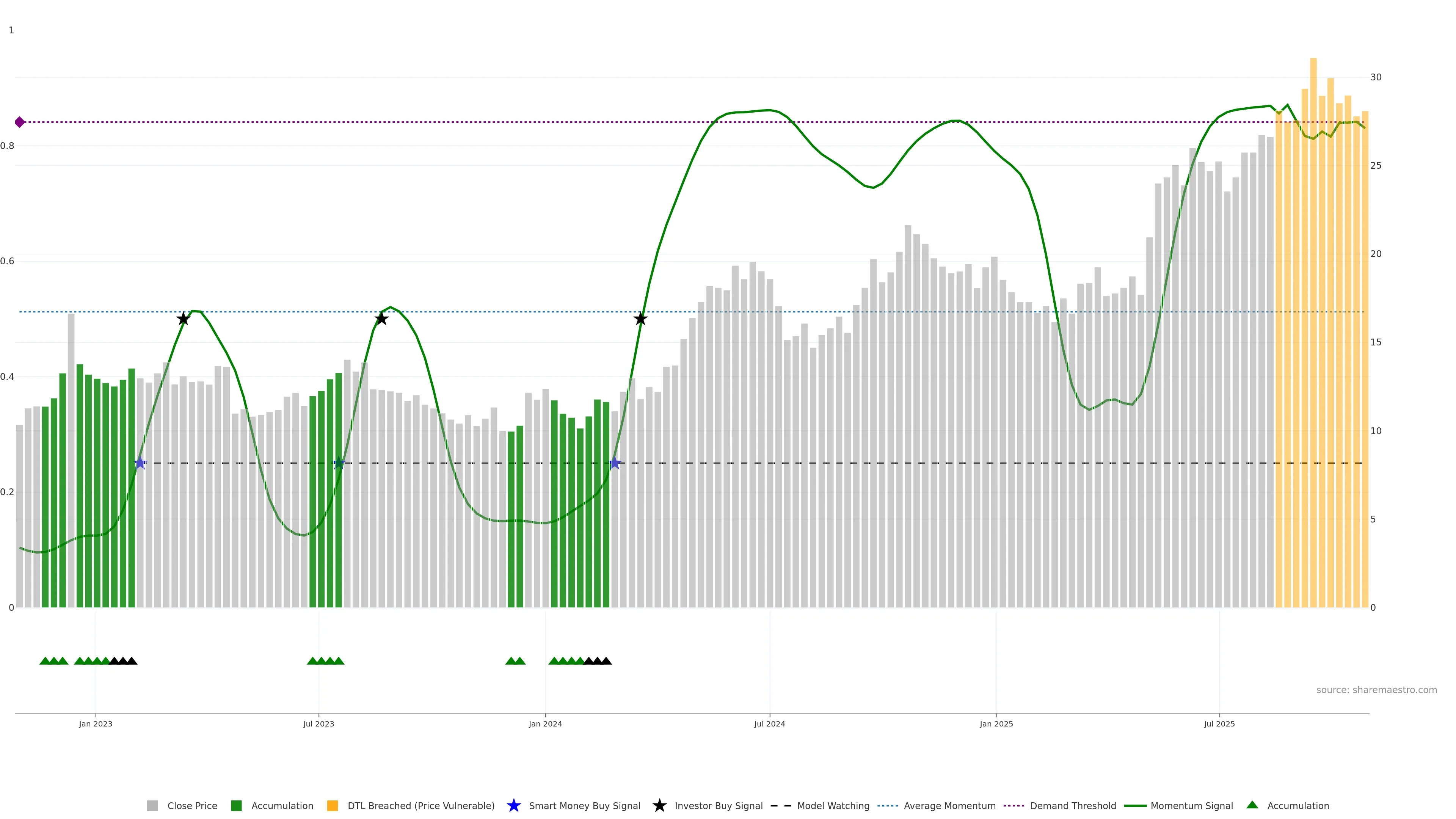Toggle the green Accumulation bars legend entry

tap(282, 805)
